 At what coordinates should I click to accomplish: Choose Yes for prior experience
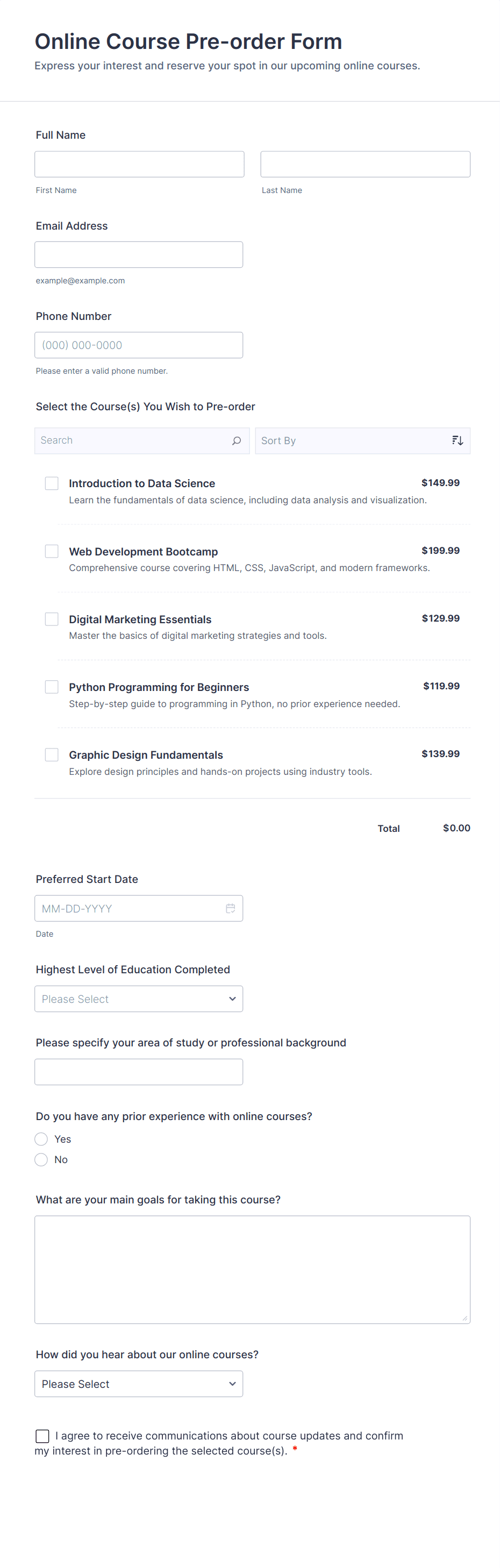(x=41, y=1139)
